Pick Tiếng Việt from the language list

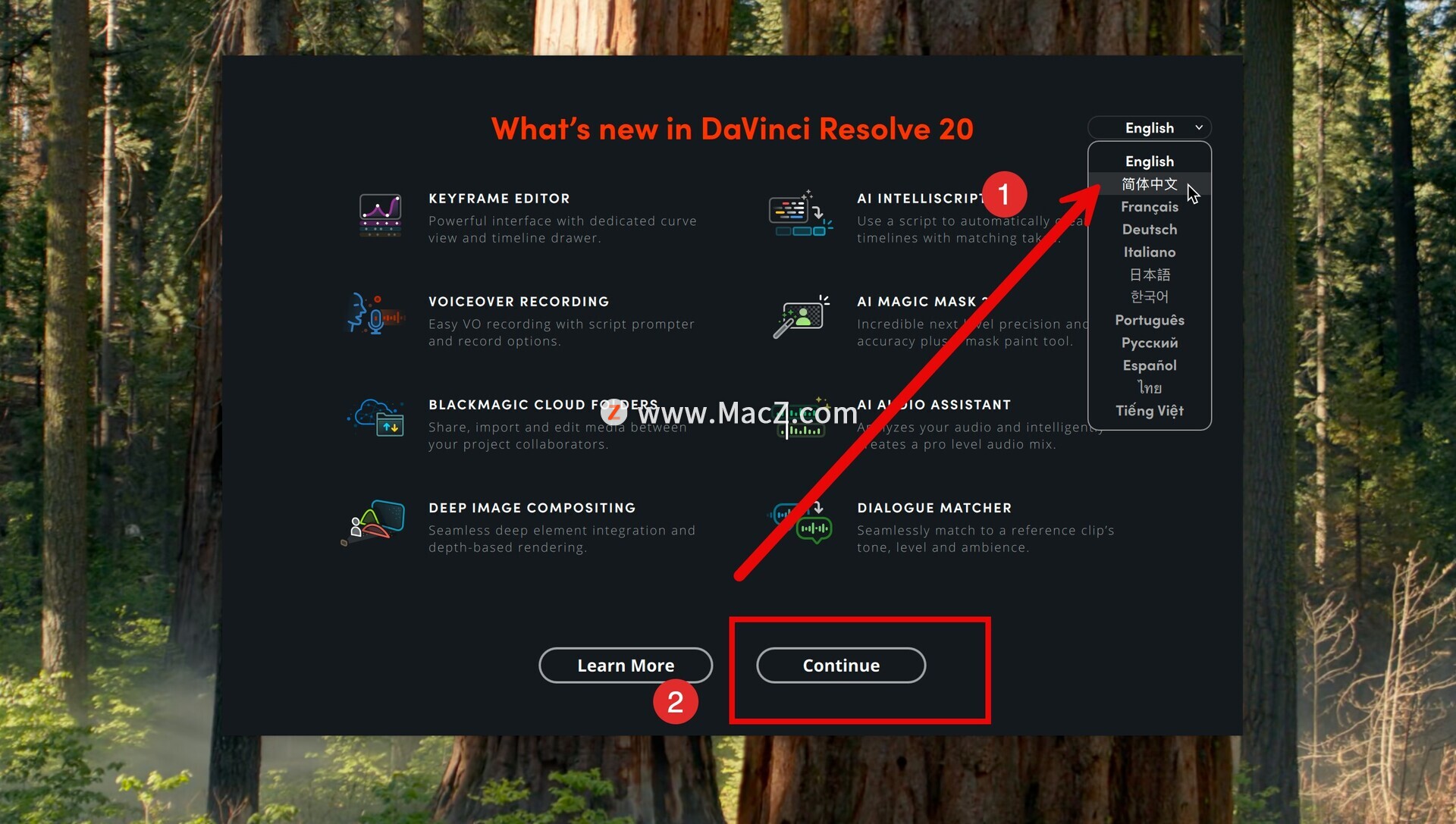coord(1150,411)
